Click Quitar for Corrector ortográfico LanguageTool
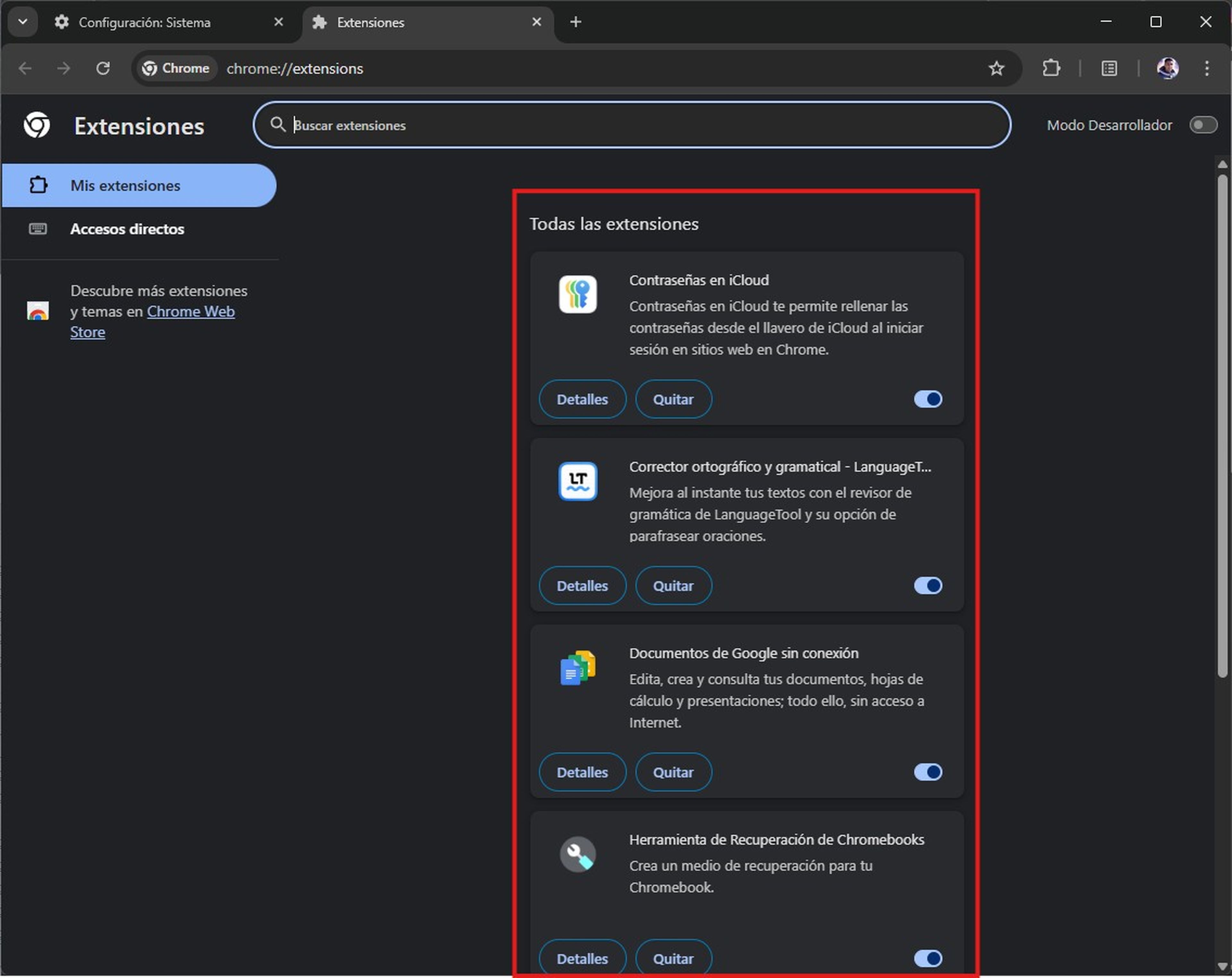This screenshot has height=978, width=1232. pos(673,585)
